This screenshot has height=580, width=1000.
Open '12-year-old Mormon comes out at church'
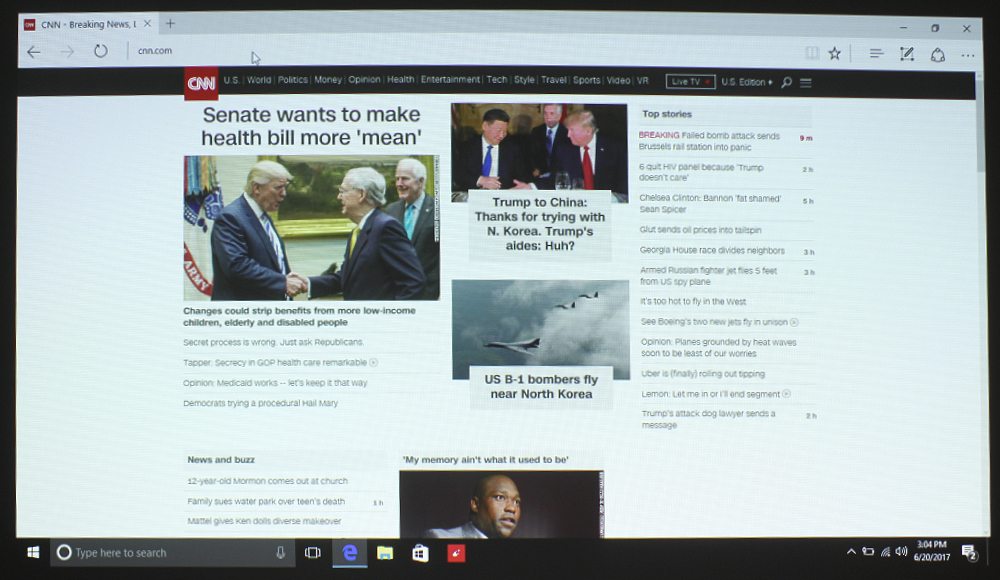coord(268,481)
